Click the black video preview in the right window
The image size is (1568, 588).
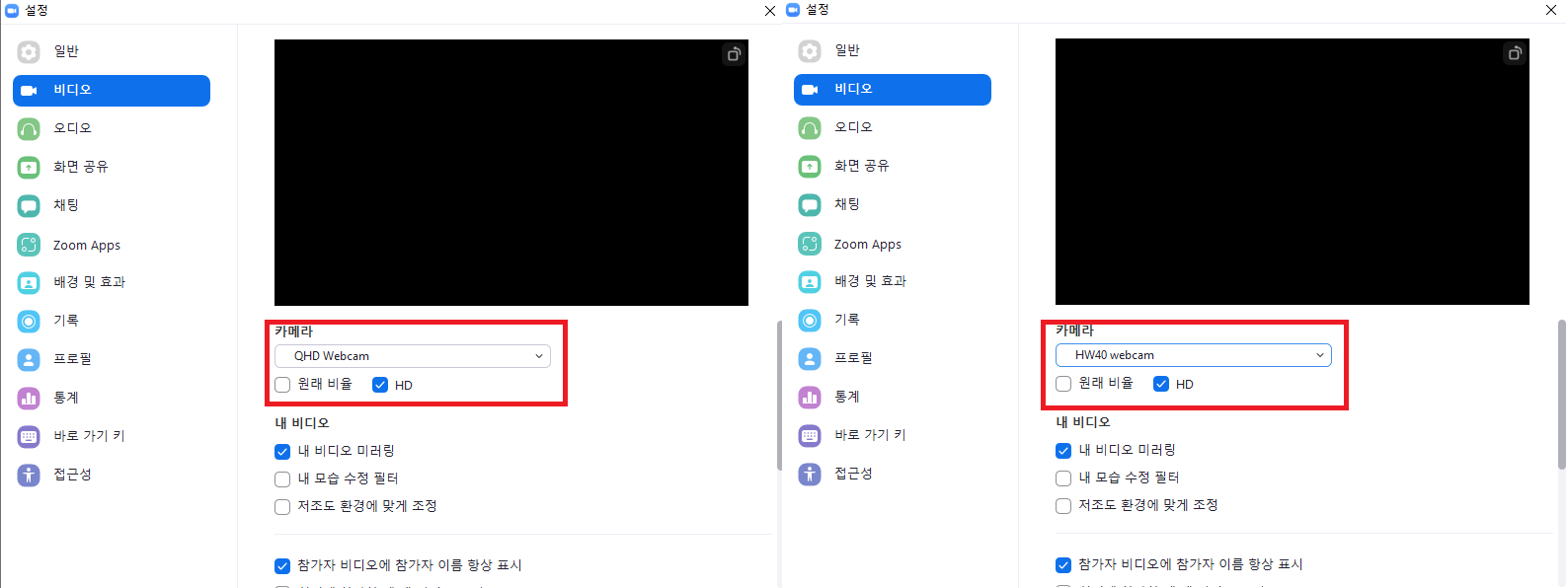tap(1293, 172)
